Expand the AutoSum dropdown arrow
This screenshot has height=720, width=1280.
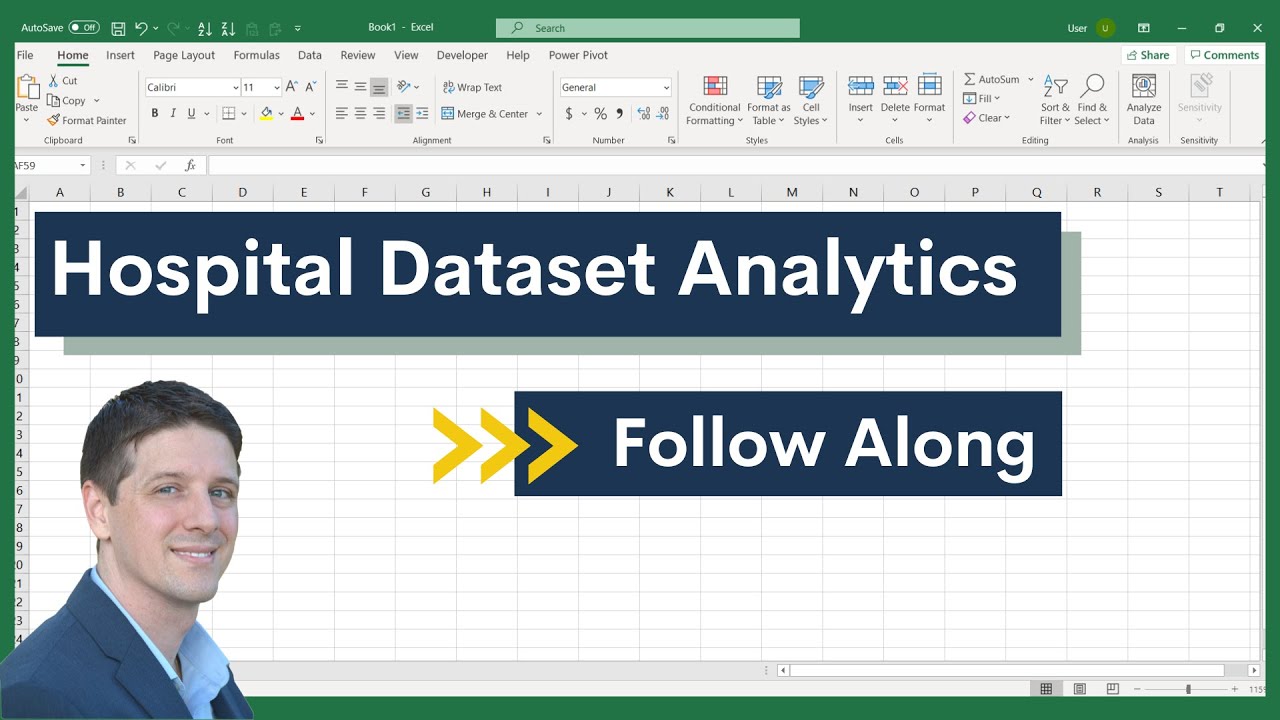[x=1031, y=79]
